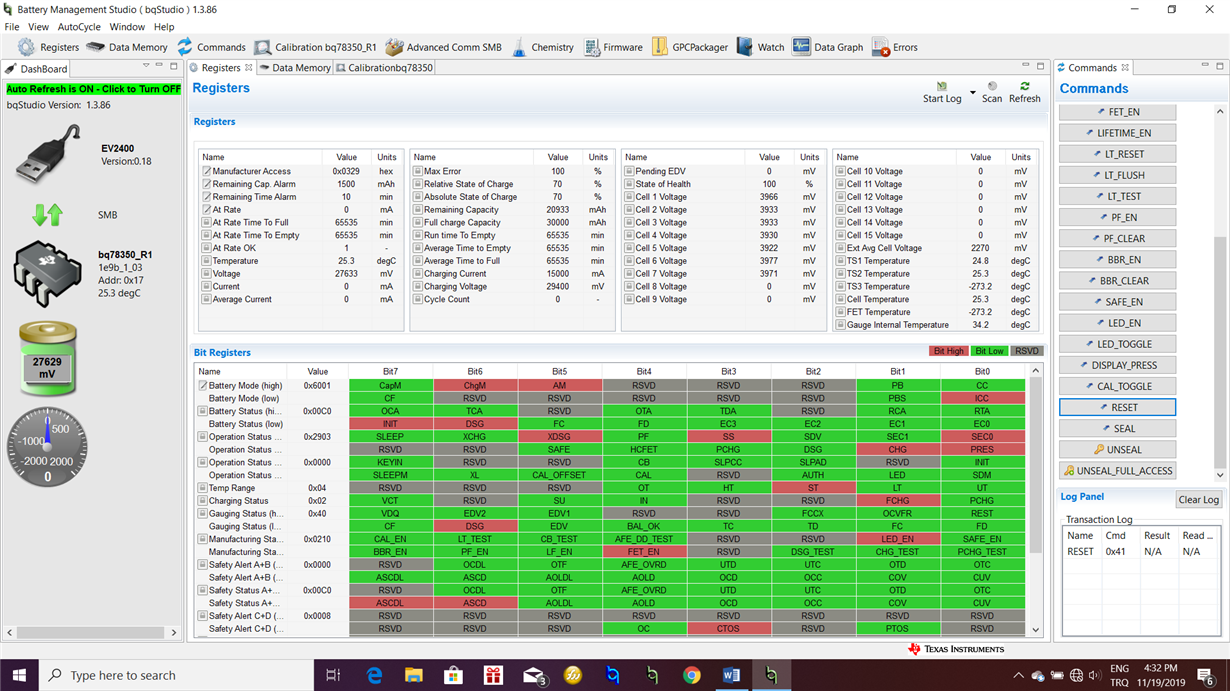1230x691 pixels.
Task: Toggle the Remaining Cap. Alarm row checkbox
Action: (x=206, y=184)
